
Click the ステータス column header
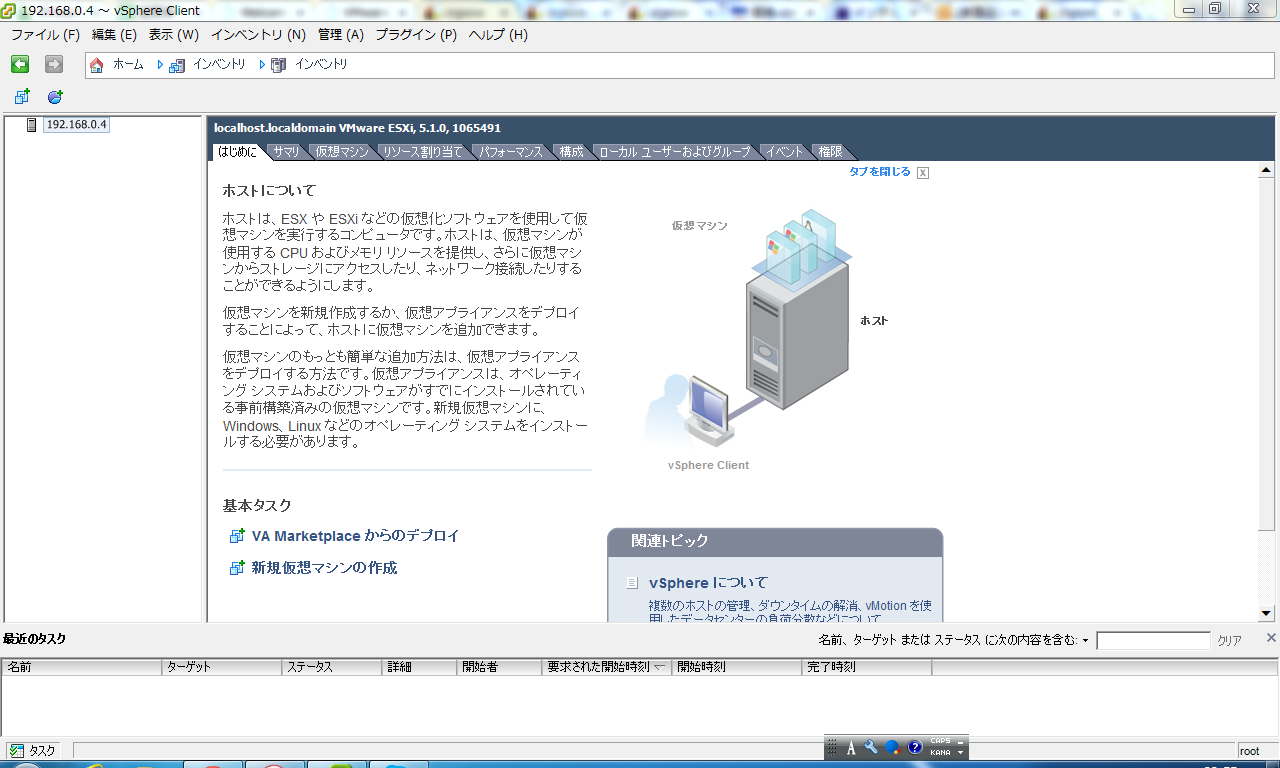pos(332,667)
